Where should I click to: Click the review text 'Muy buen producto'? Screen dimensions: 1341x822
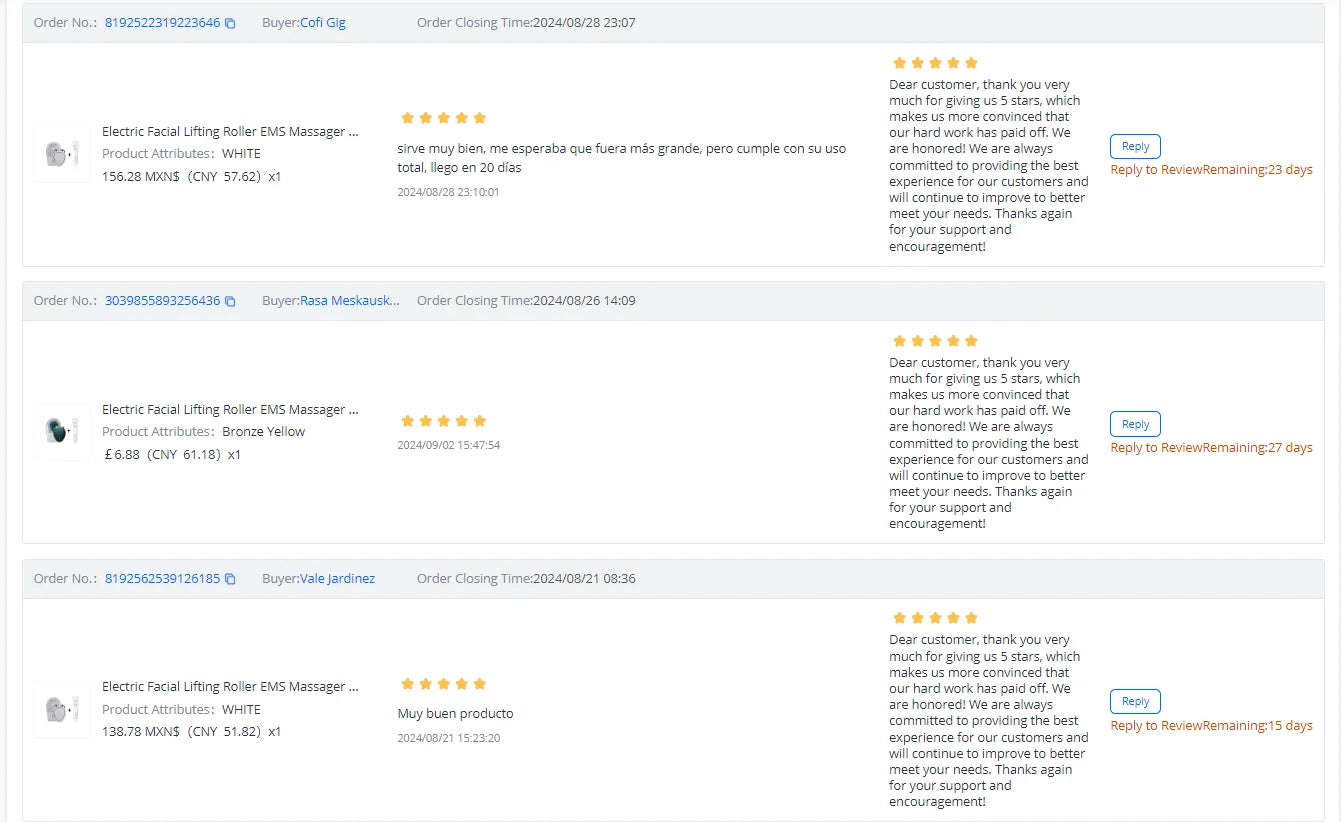tap(455, 714)
